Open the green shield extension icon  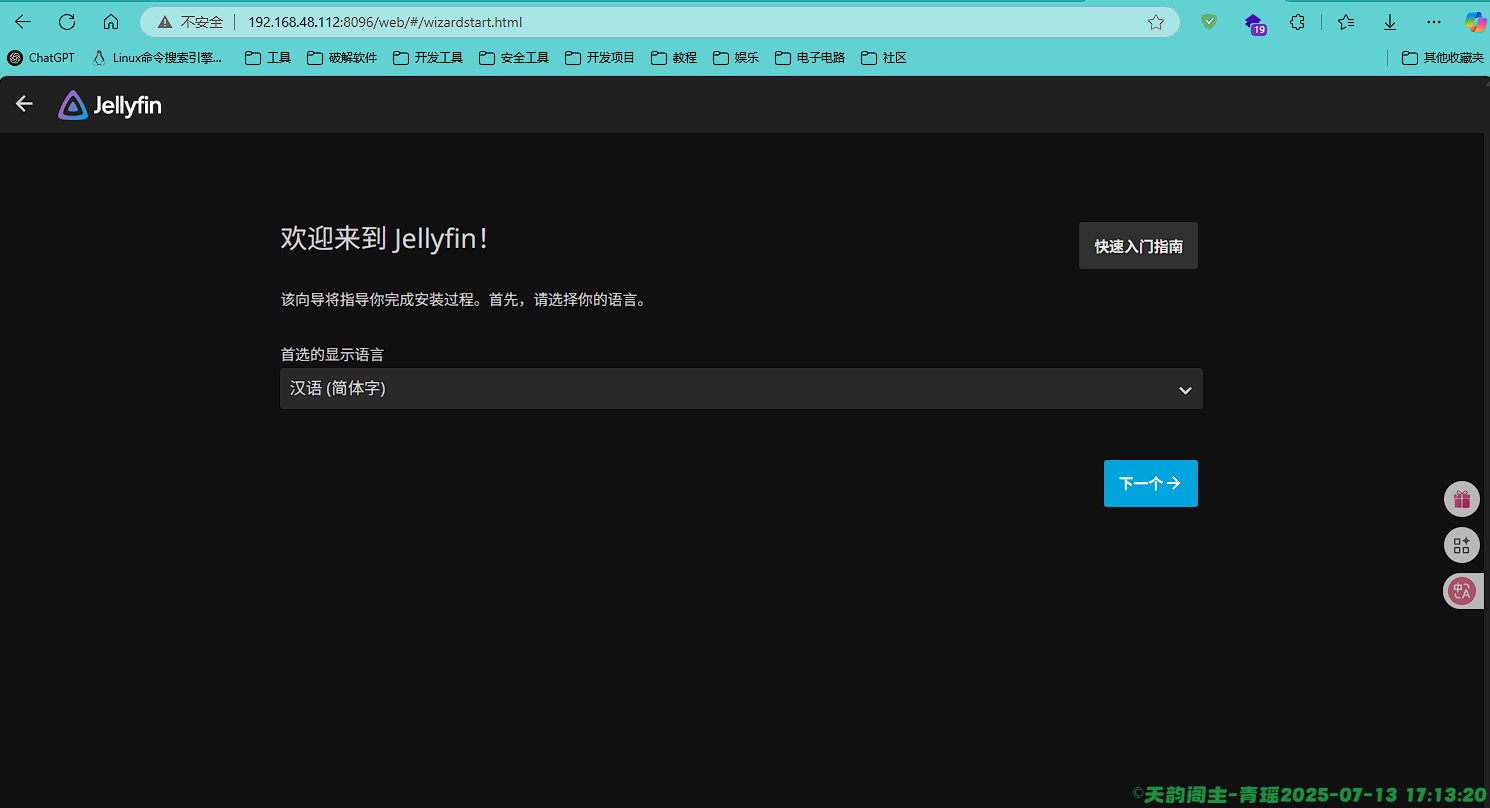[1209, 22]
